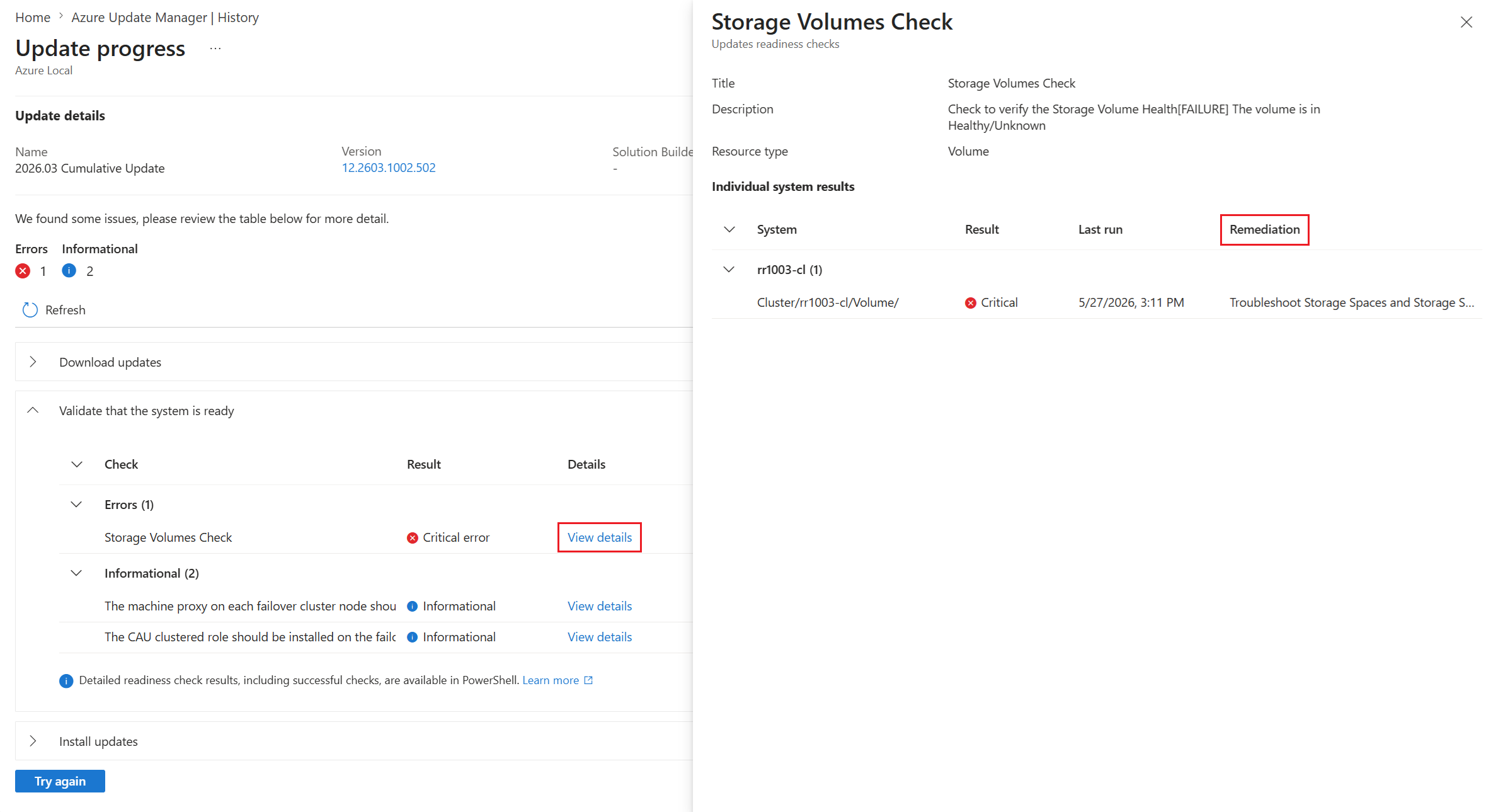
Task: View details for Storage Volumes Check
Action: [600, 537]
